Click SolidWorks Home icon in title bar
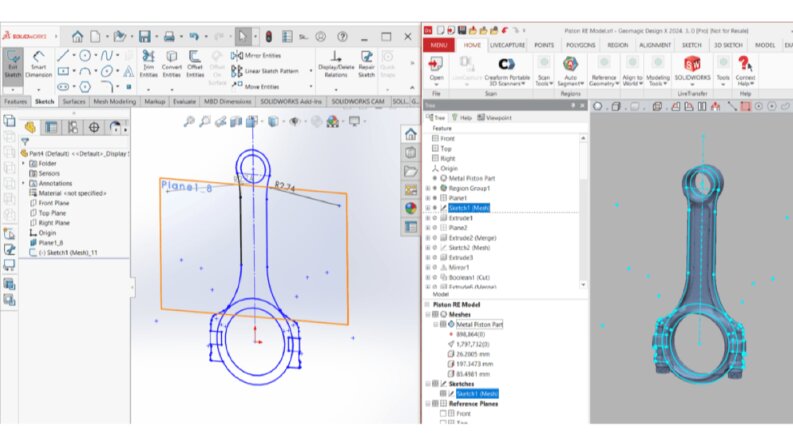Viewport: 793px width, 446px height. coord(77,36)
